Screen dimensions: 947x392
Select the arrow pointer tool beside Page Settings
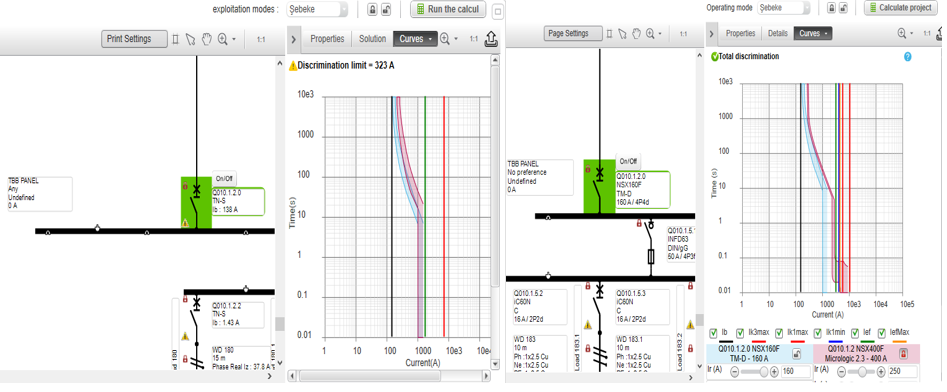pos(624,34)
